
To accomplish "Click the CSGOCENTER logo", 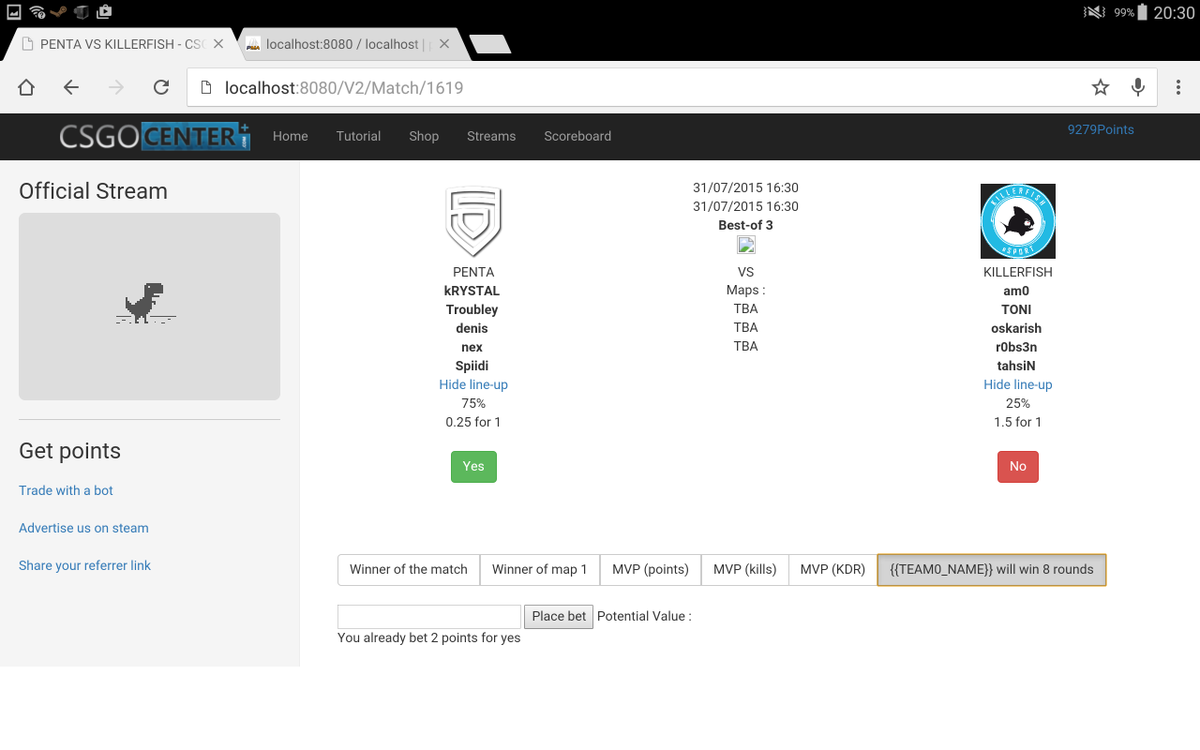I will [154, 136].
